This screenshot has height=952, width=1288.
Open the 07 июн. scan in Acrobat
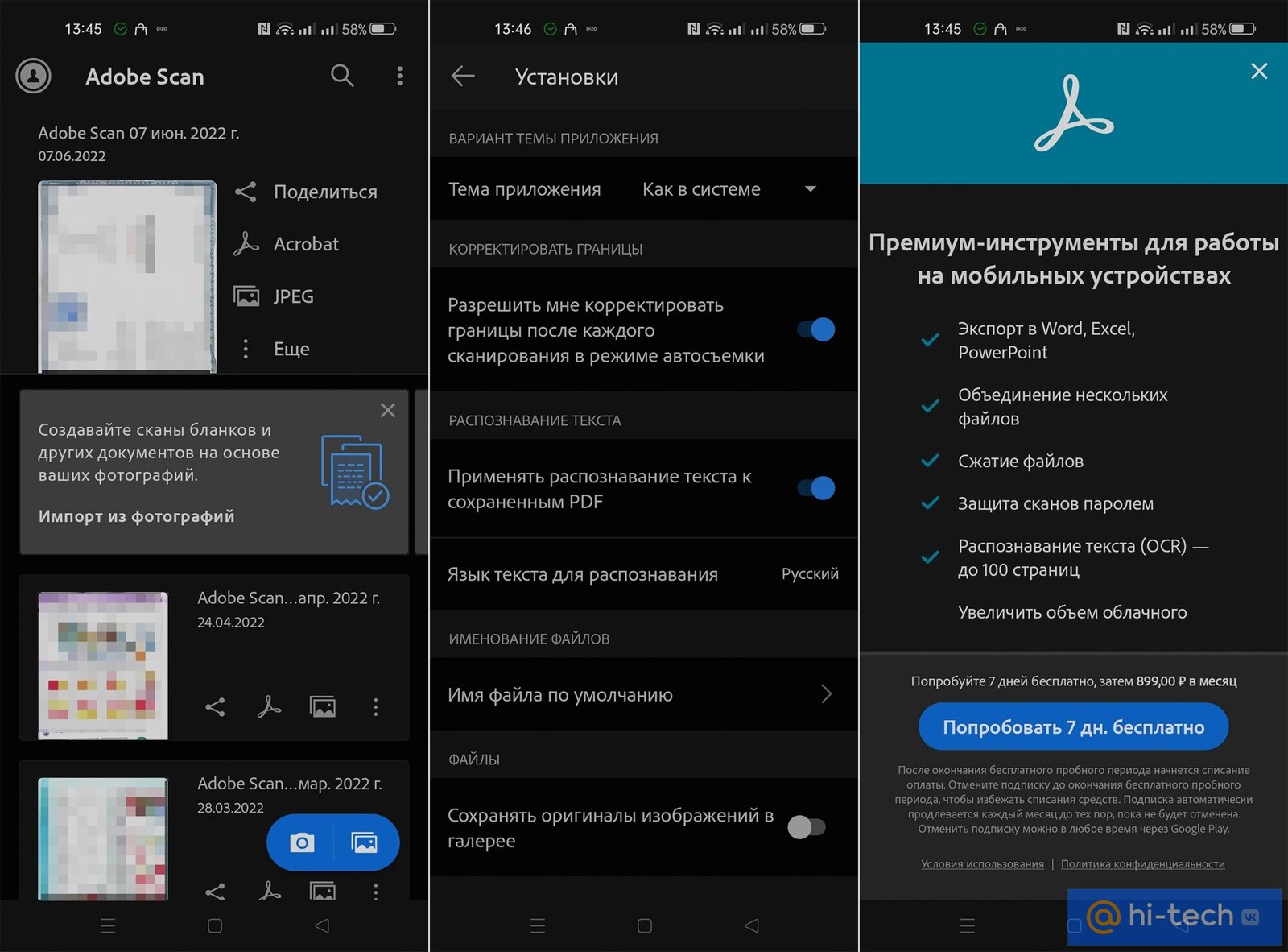coord(287,244)
